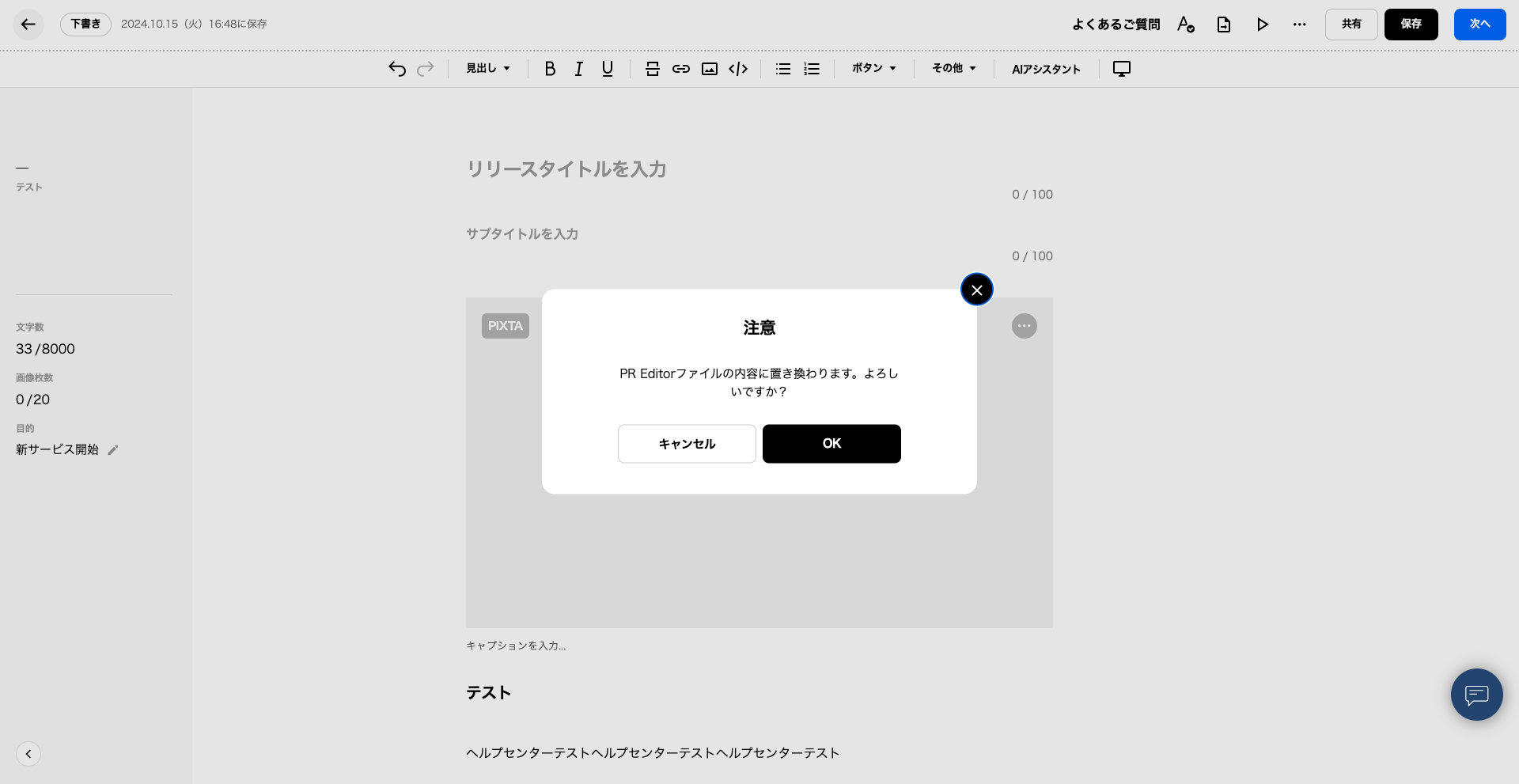Click the 新サービス開始 purpose text
Image resolution: width=1519 pixels, height=784 pixels.
(57, 449)
